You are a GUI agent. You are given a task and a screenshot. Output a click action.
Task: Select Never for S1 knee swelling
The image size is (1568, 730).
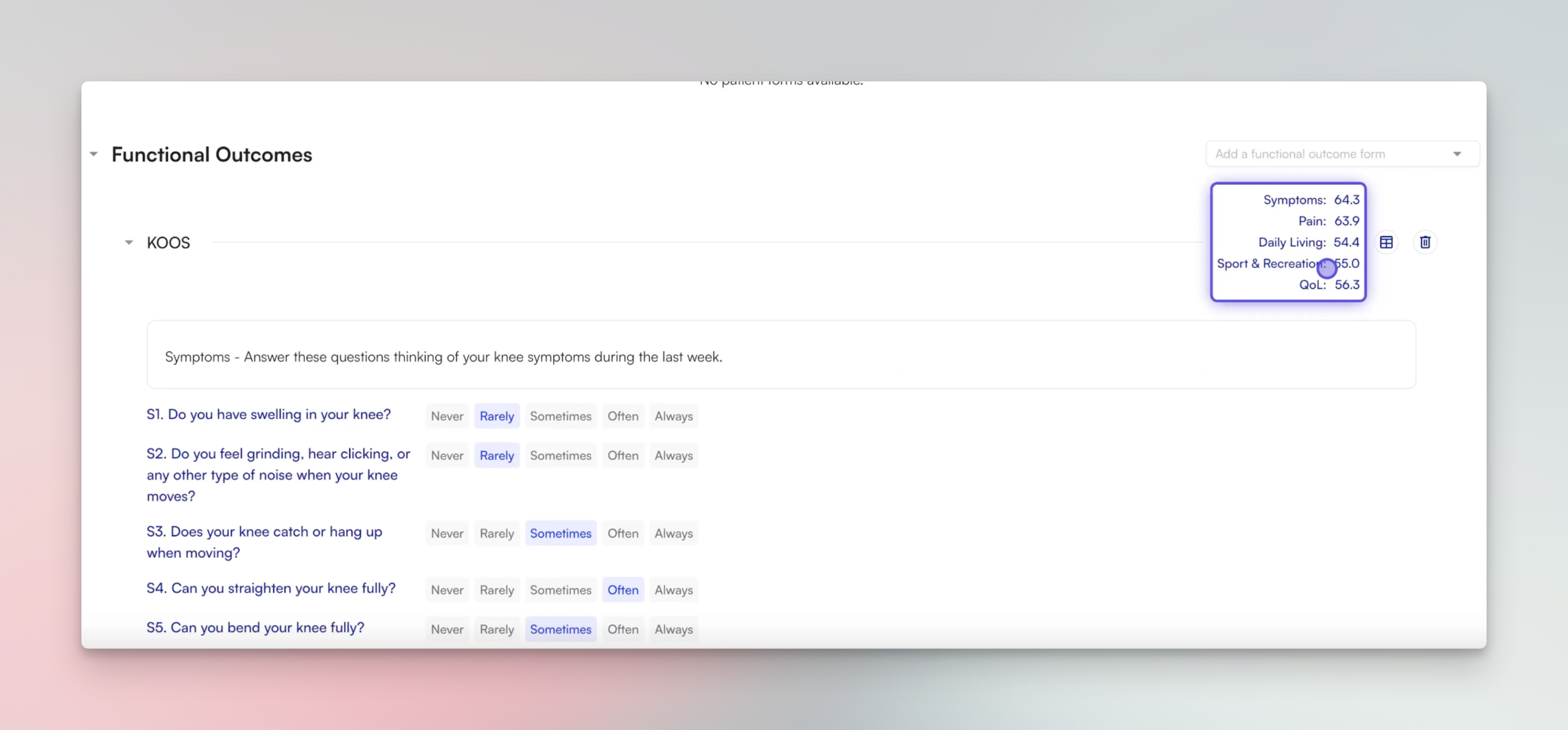click(x=447, y=416)
